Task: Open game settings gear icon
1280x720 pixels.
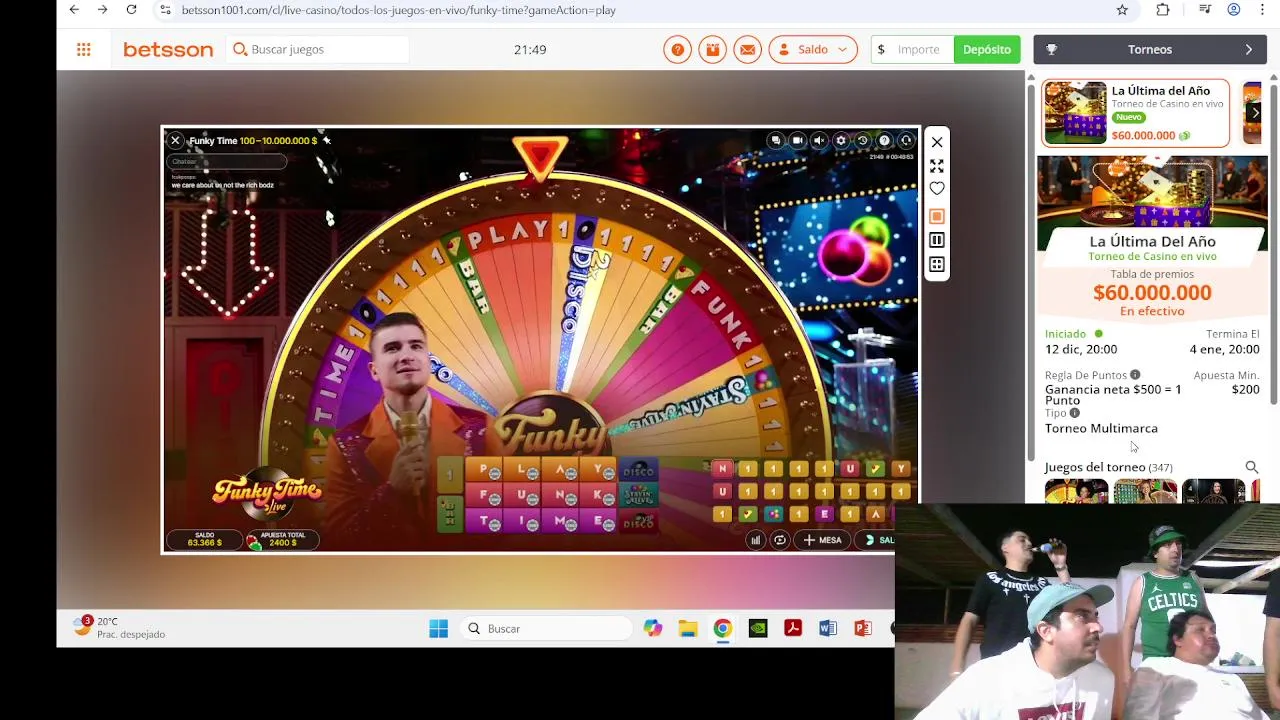Action: [841, 141]
